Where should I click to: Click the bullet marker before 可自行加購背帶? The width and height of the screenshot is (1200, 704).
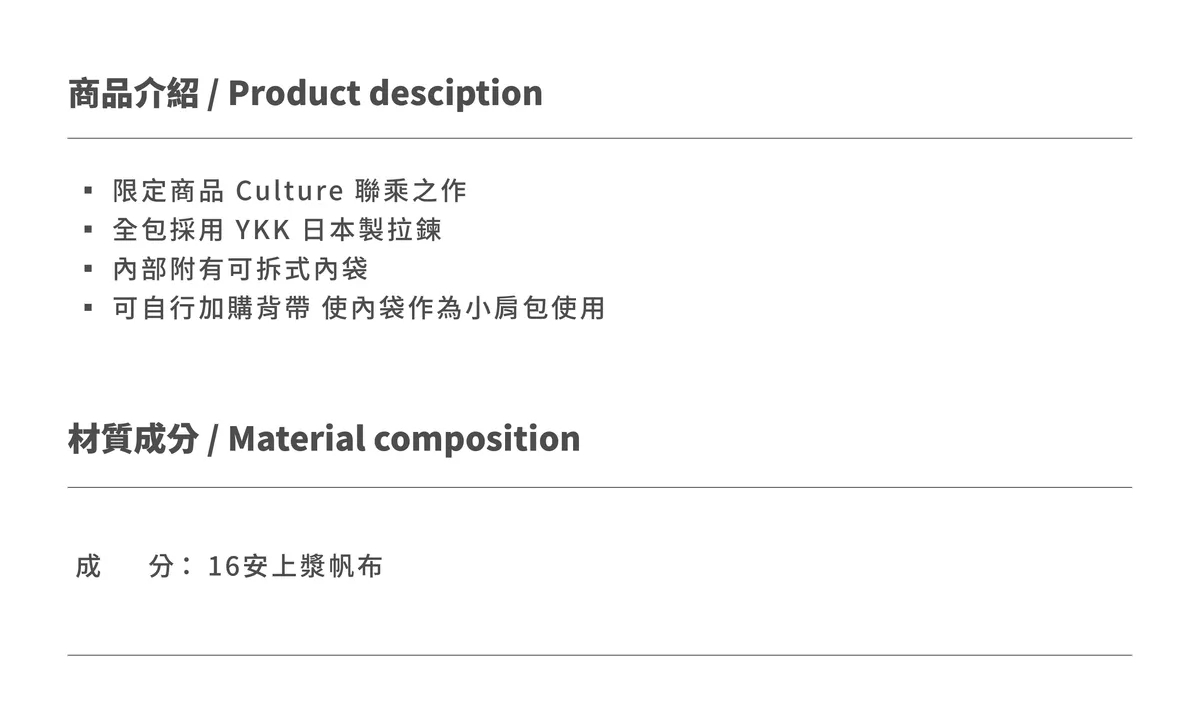point(88,308)
